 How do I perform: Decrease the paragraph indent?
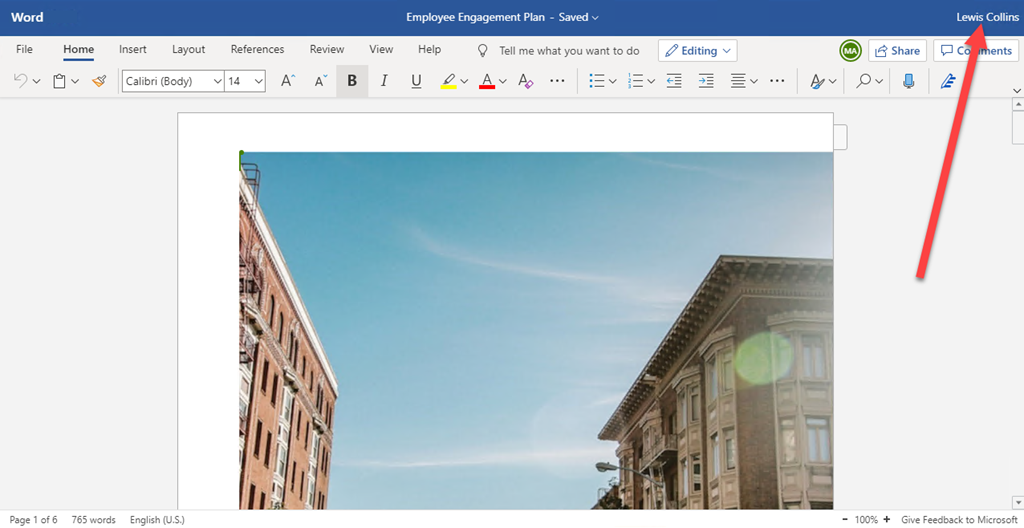click(x=673, y=81)
